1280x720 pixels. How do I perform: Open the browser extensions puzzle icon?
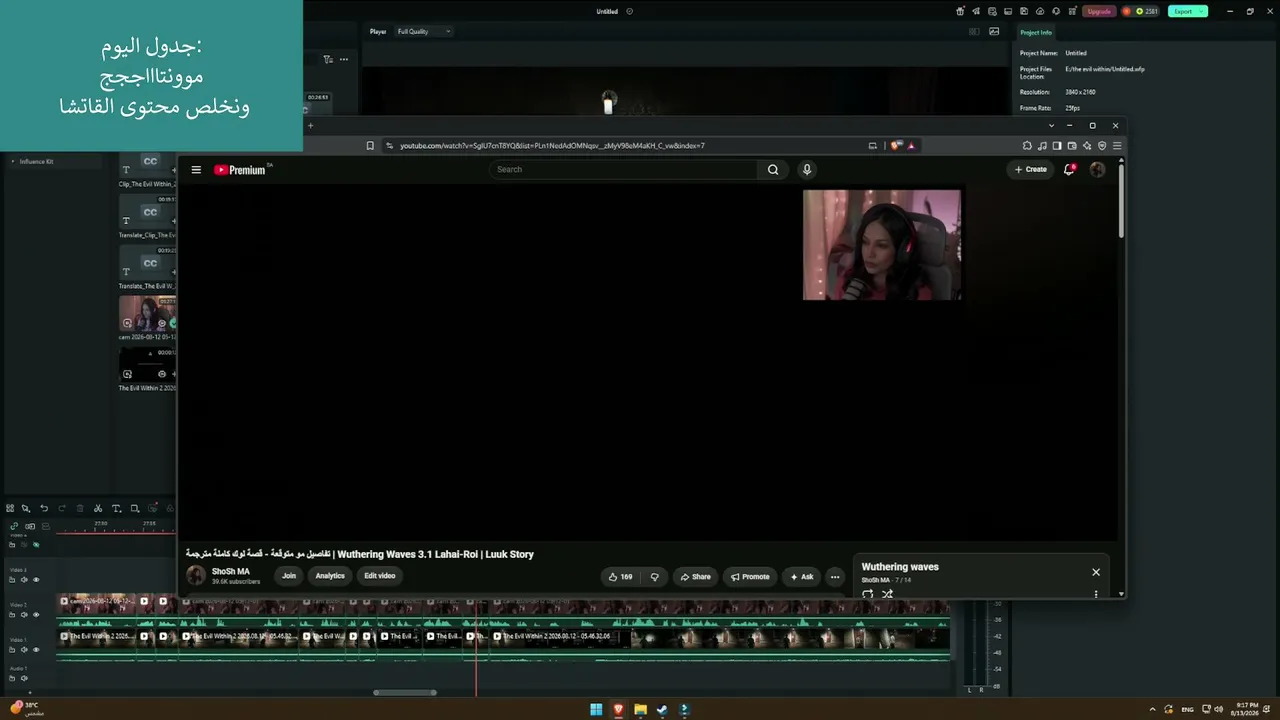[x=1027, y=146]
